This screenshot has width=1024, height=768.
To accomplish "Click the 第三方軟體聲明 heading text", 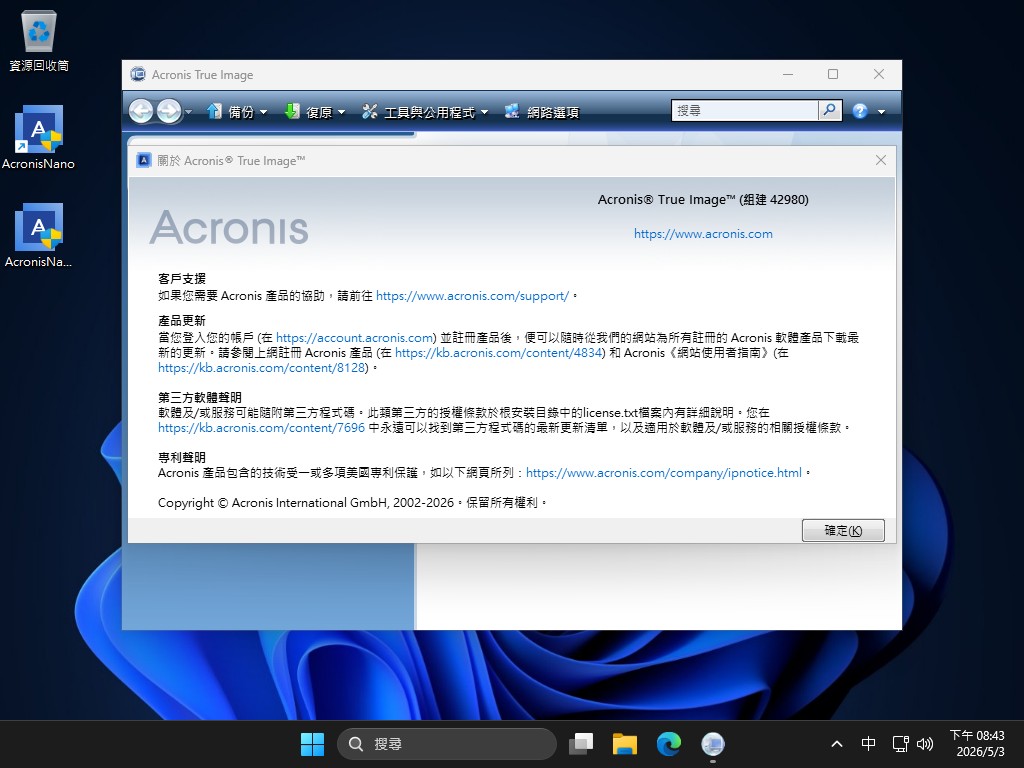I will coord(200,398).
